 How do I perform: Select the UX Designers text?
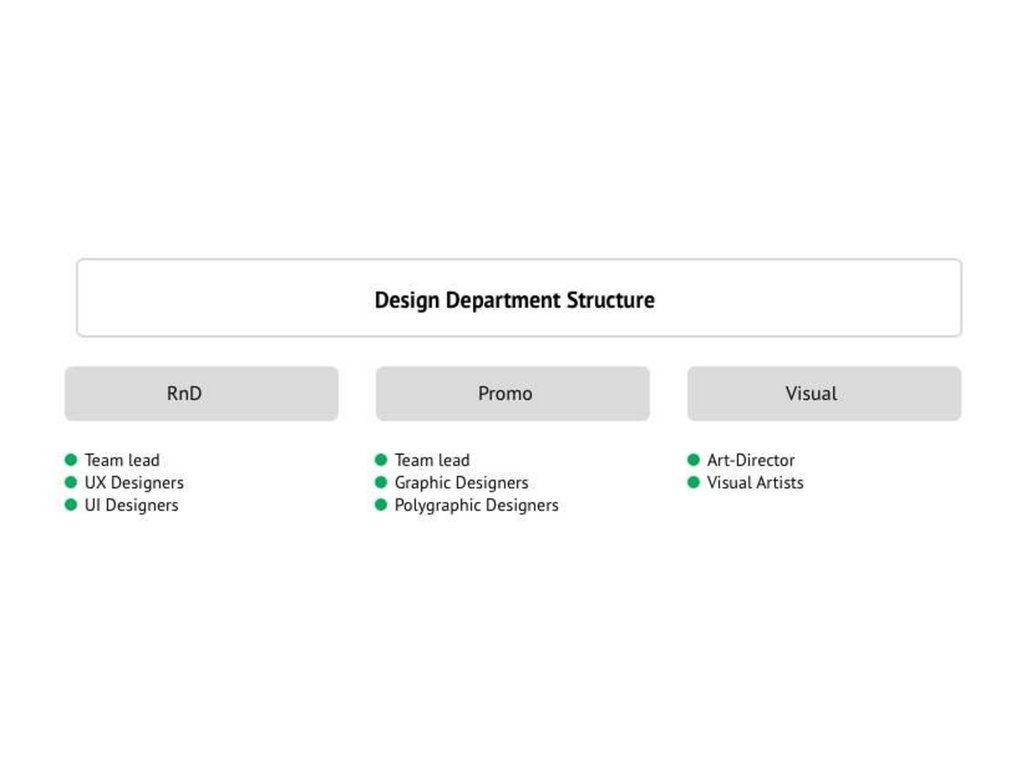tap(134, 483)
